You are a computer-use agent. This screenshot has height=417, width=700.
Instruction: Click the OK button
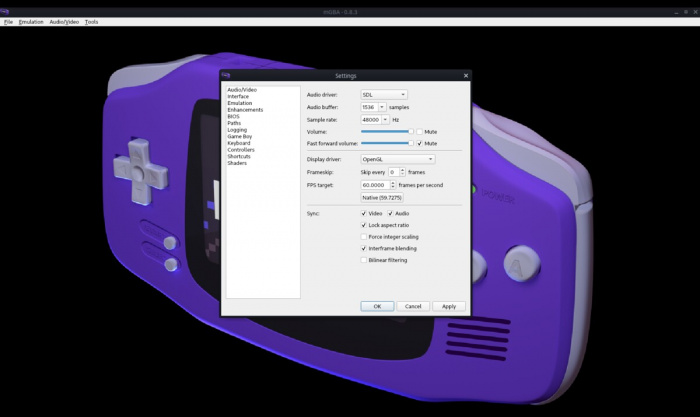(x=377, y=306)
